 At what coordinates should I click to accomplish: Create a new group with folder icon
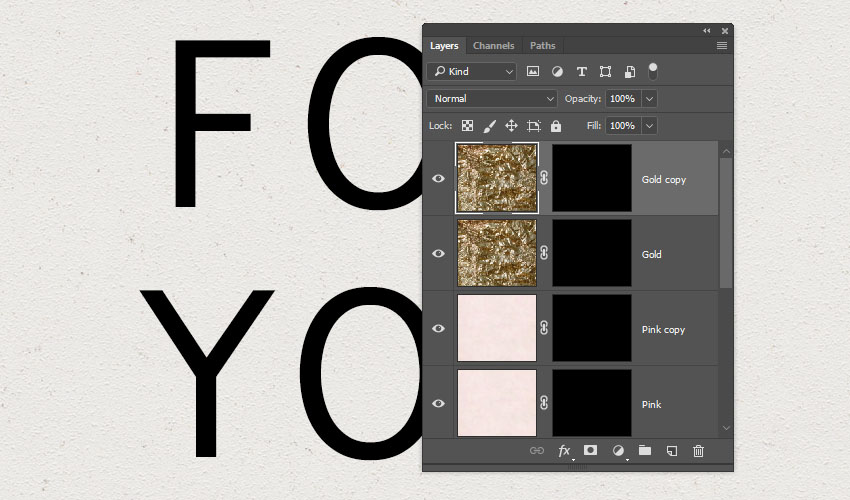point(645,451)
